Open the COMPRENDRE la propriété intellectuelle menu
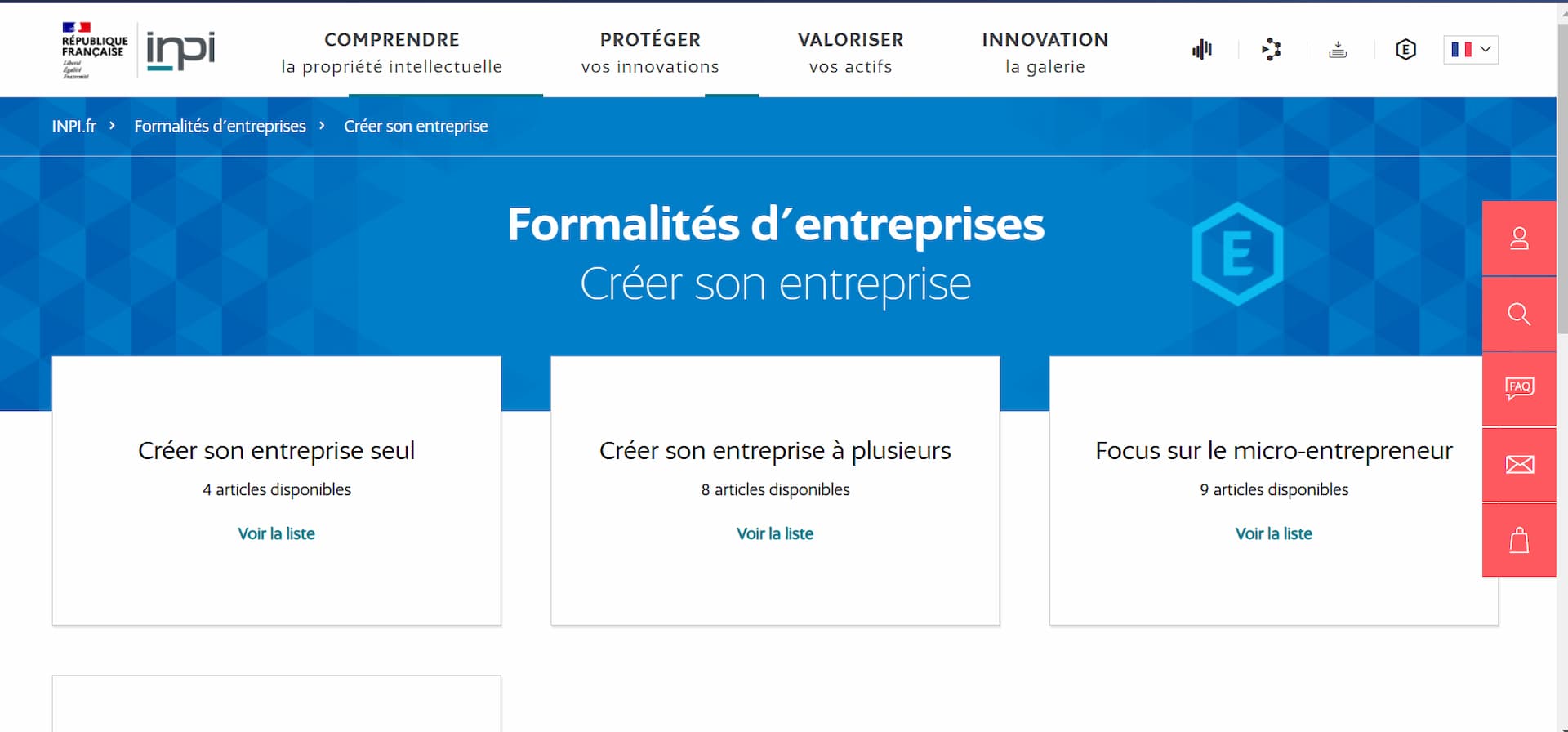This screenshot has width=1568, height=732. point(392,53)
